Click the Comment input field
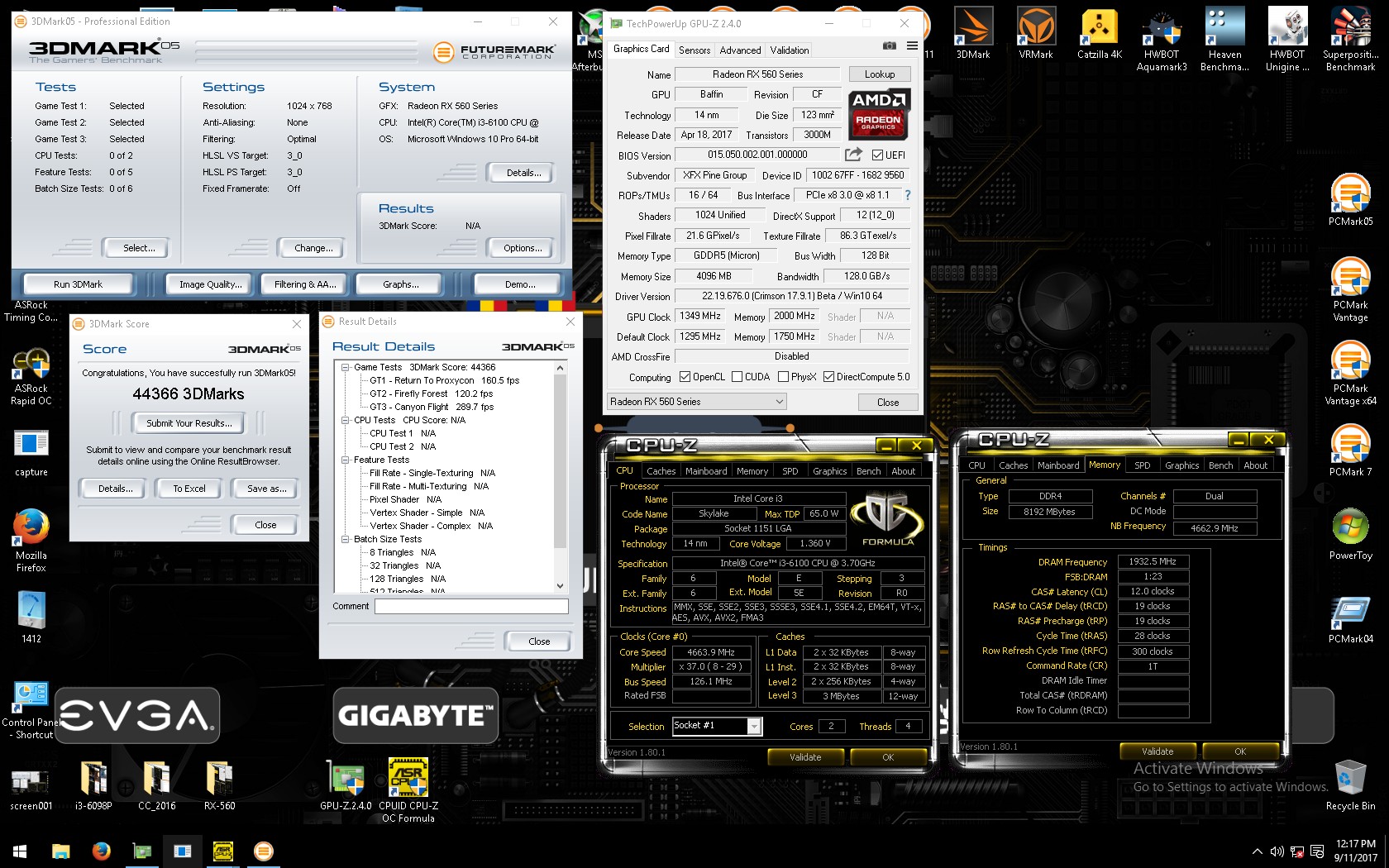 471,607
